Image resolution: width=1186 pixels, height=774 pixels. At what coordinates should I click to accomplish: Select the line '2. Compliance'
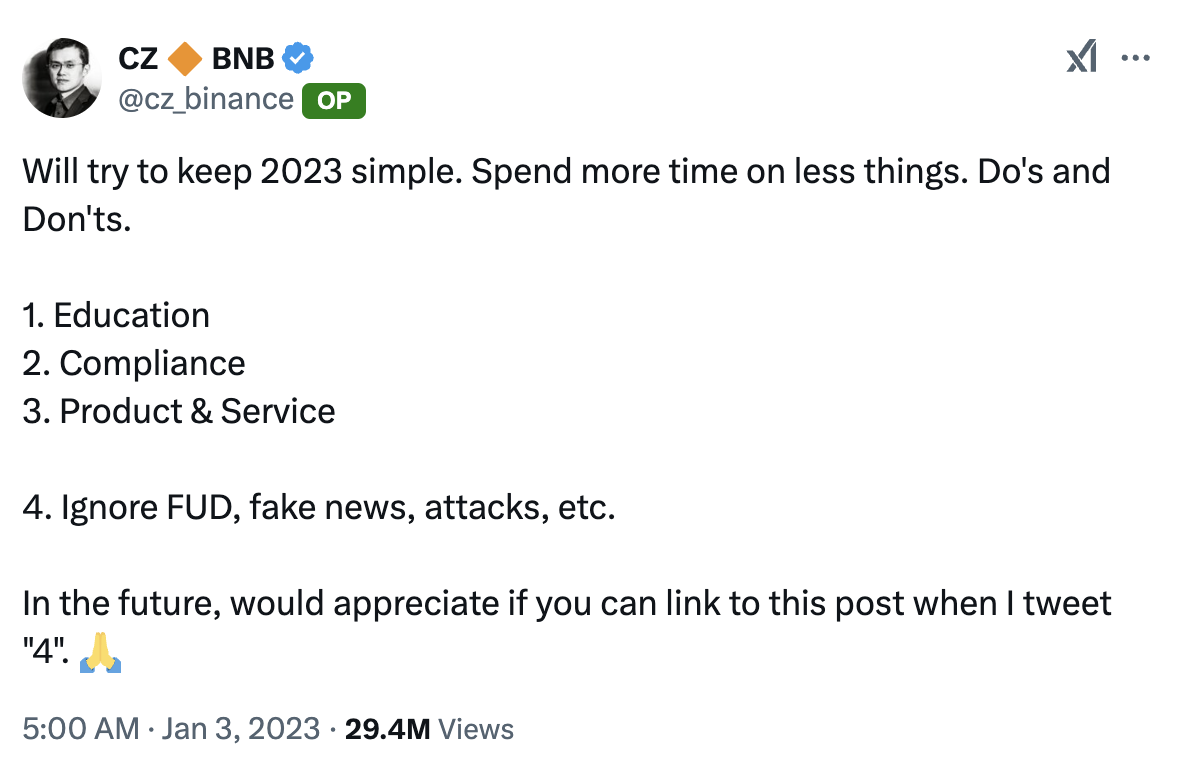tap(134, 364)
